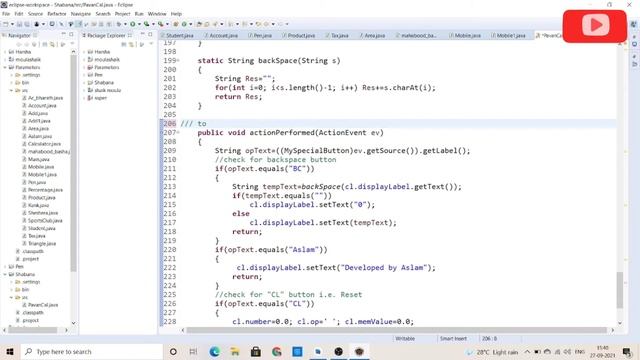
Task: Click the Save All toolbar icon
Action: [27, 24]
